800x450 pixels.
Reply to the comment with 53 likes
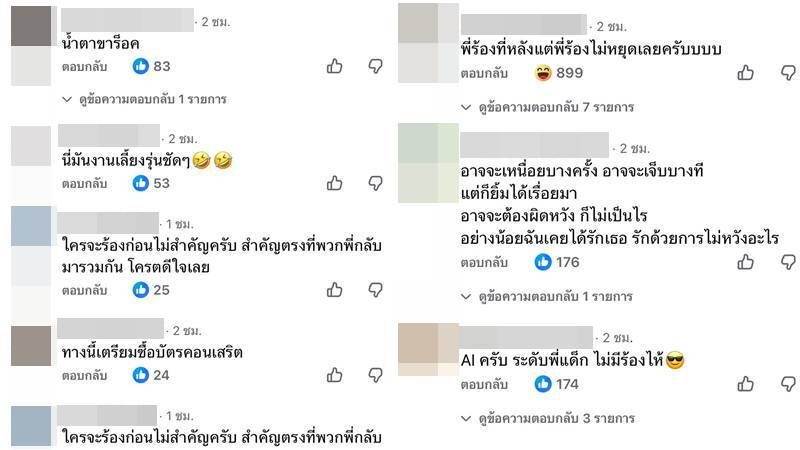click(85, 184)
